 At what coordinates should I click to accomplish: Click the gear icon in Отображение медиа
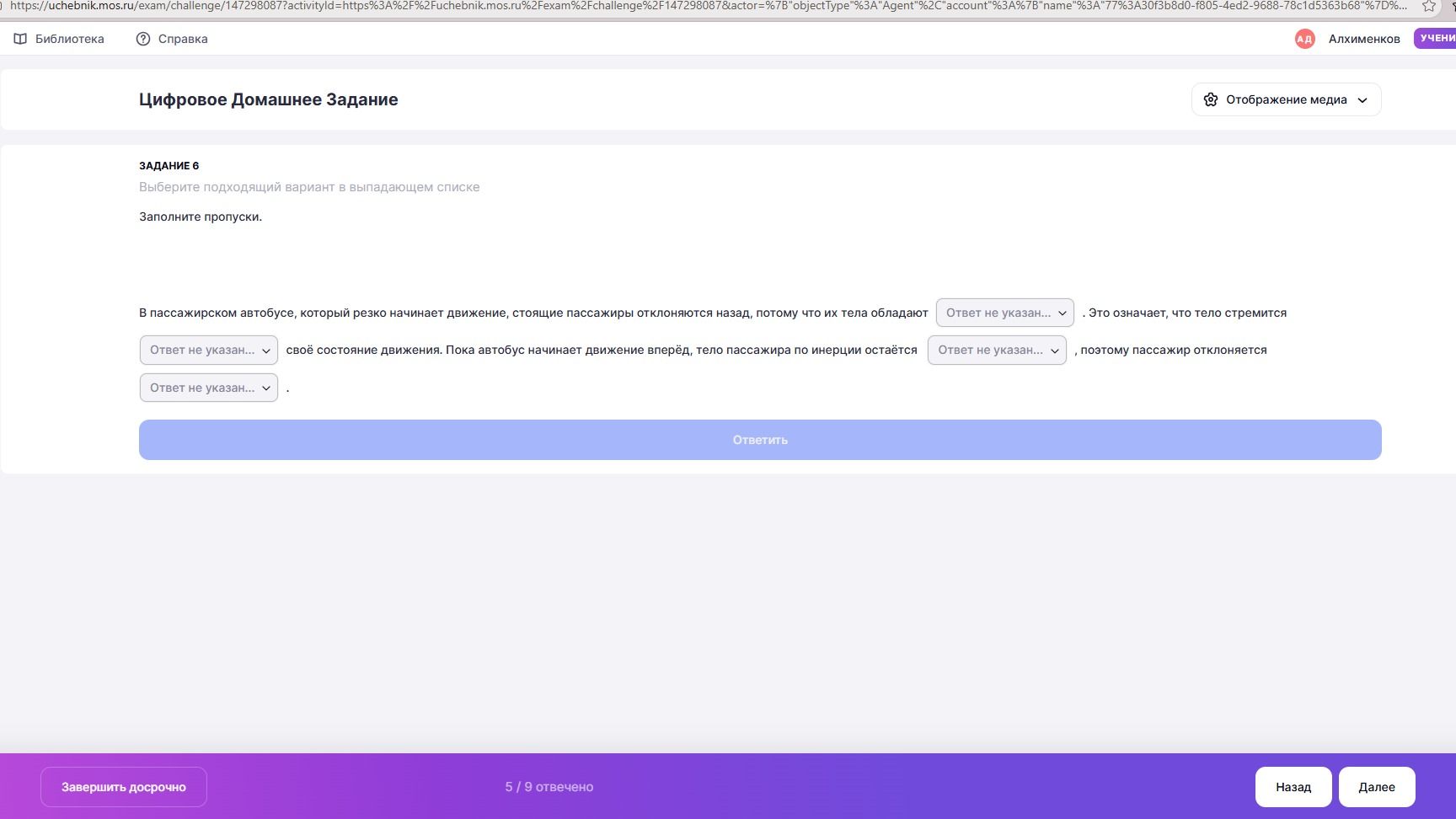pyautogui.click(x=1211, y=99)
